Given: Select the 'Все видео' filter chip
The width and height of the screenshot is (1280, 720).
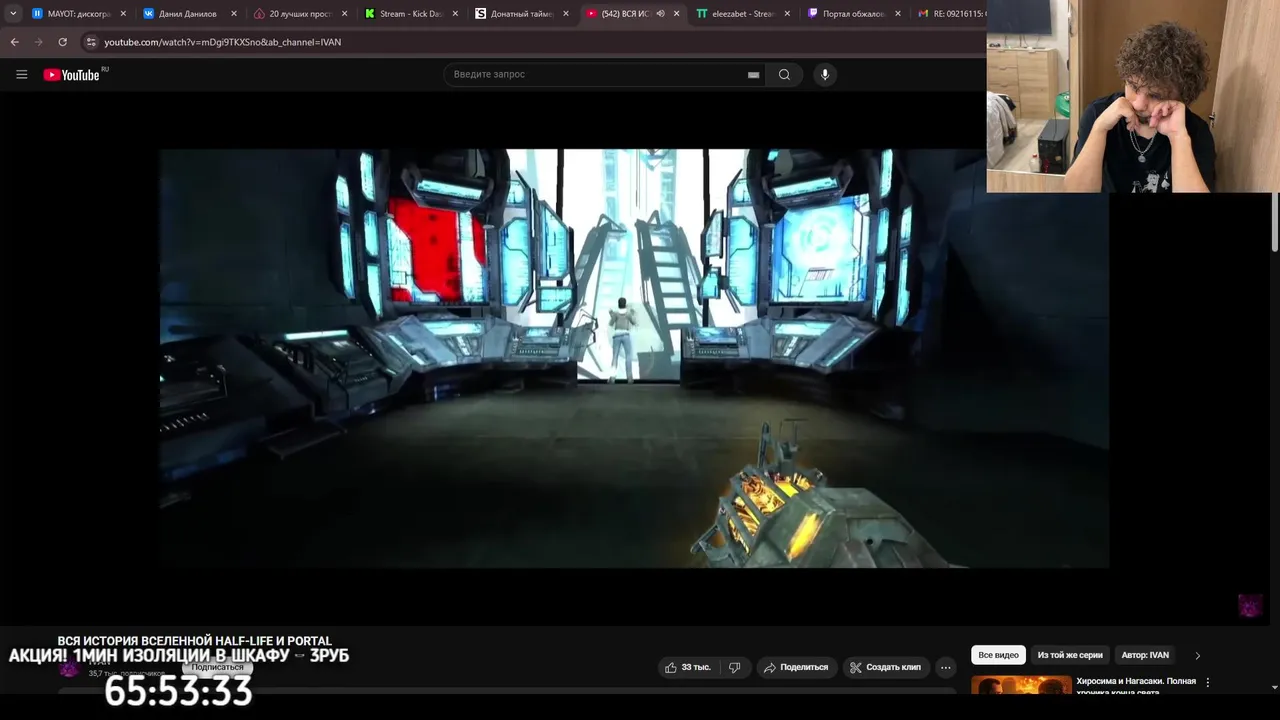Looking at the screenshot, I should coord(998,655).
